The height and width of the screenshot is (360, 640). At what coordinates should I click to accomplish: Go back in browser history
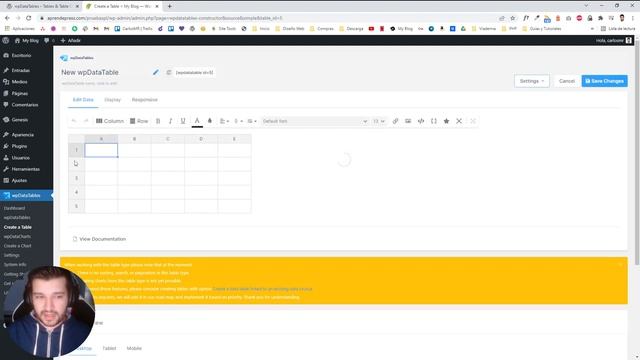tap(7, 18)
